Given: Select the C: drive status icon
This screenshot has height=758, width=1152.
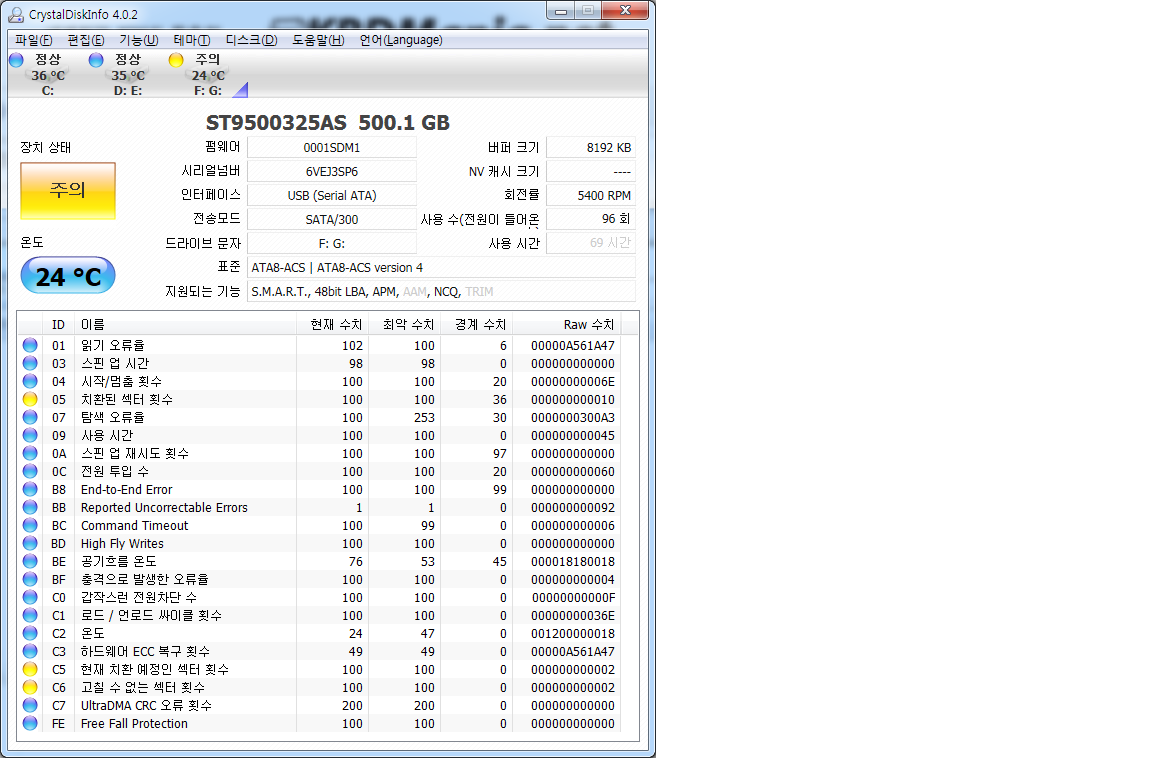Looking at the screenshot, I should click(16, 60).
